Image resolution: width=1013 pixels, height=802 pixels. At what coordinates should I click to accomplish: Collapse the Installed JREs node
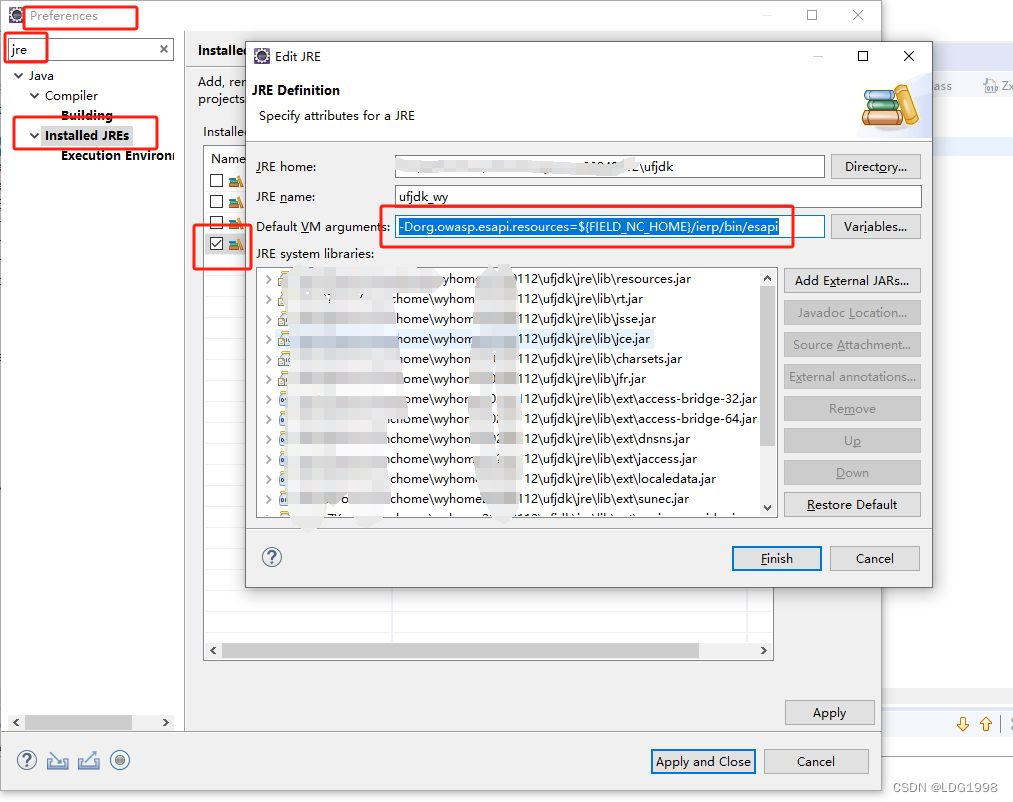point(34,136)
